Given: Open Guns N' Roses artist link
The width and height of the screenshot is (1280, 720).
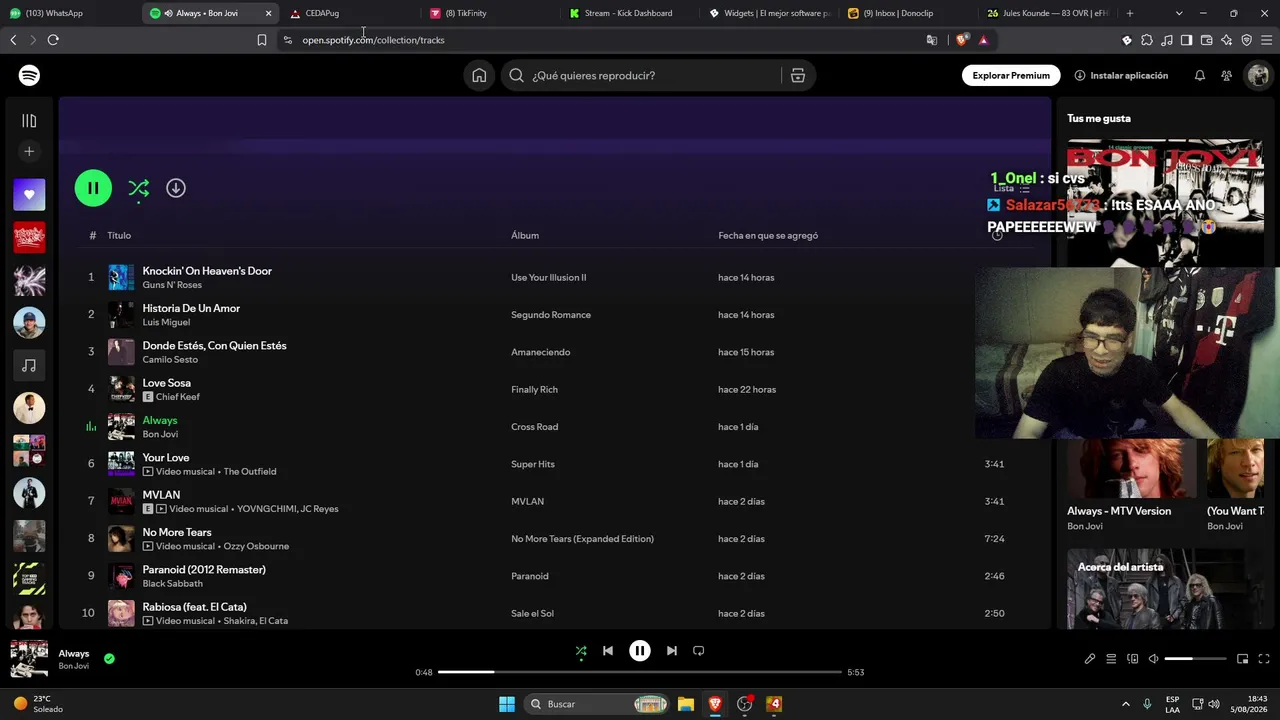Looking at the screenshot, I should click(172, 285).
